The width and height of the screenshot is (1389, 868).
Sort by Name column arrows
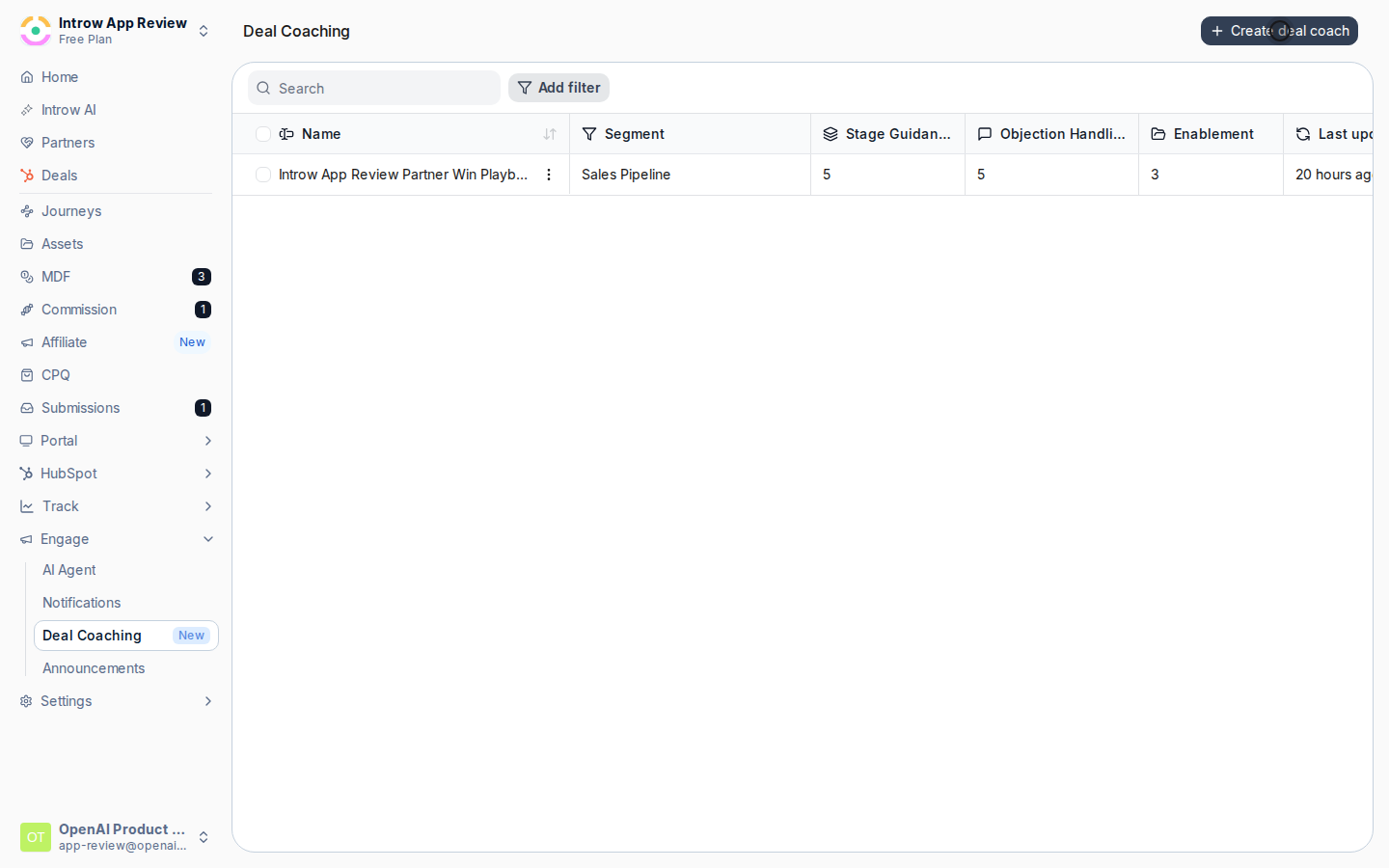click(550, 134)
